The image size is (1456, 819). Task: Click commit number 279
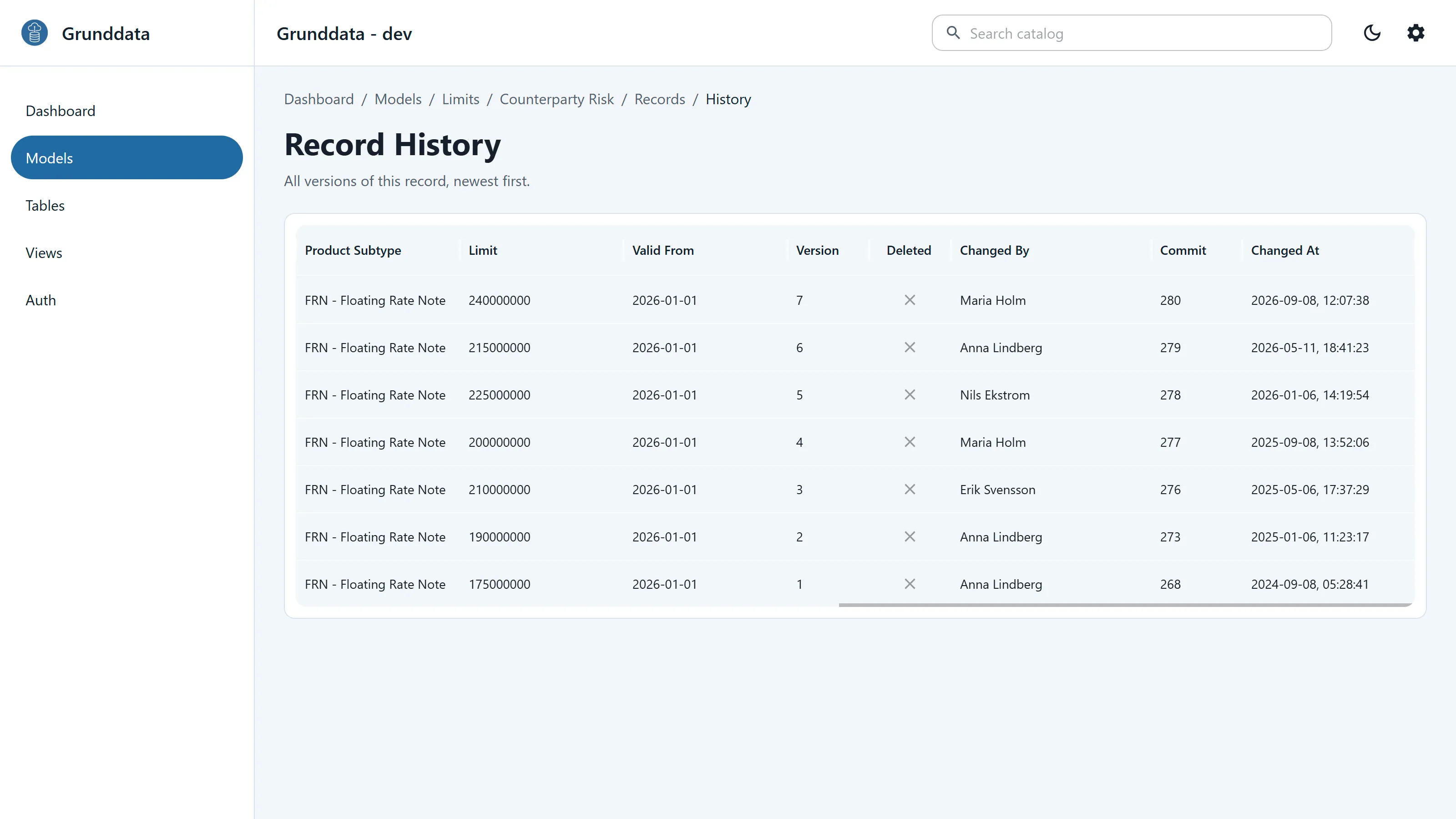click(x=1171, y=348)
